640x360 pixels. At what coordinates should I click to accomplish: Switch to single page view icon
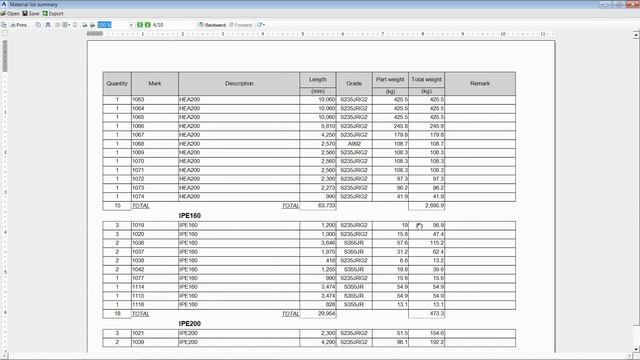(x=58, y=25)
